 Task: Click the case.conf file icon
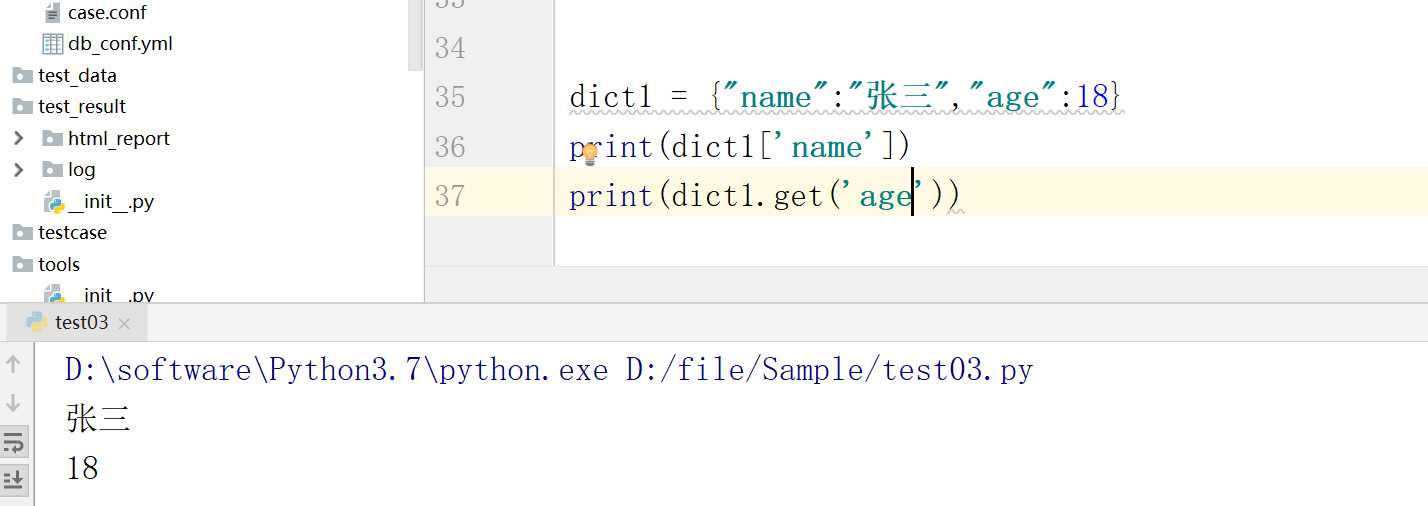pyautogui.click(x=53, y=13)
